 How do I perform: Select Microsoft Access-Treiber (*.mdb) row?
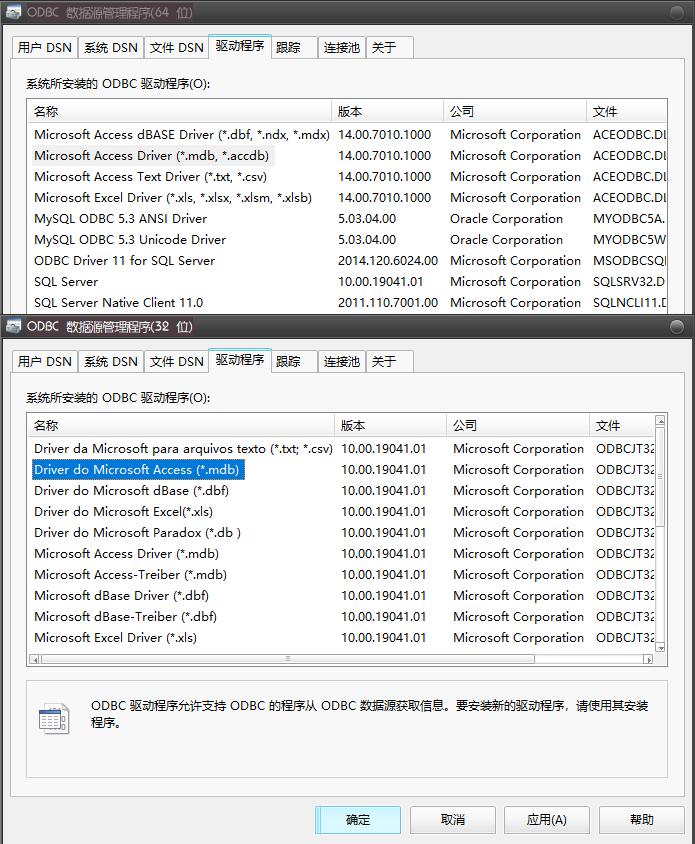[x=341, y=574]
